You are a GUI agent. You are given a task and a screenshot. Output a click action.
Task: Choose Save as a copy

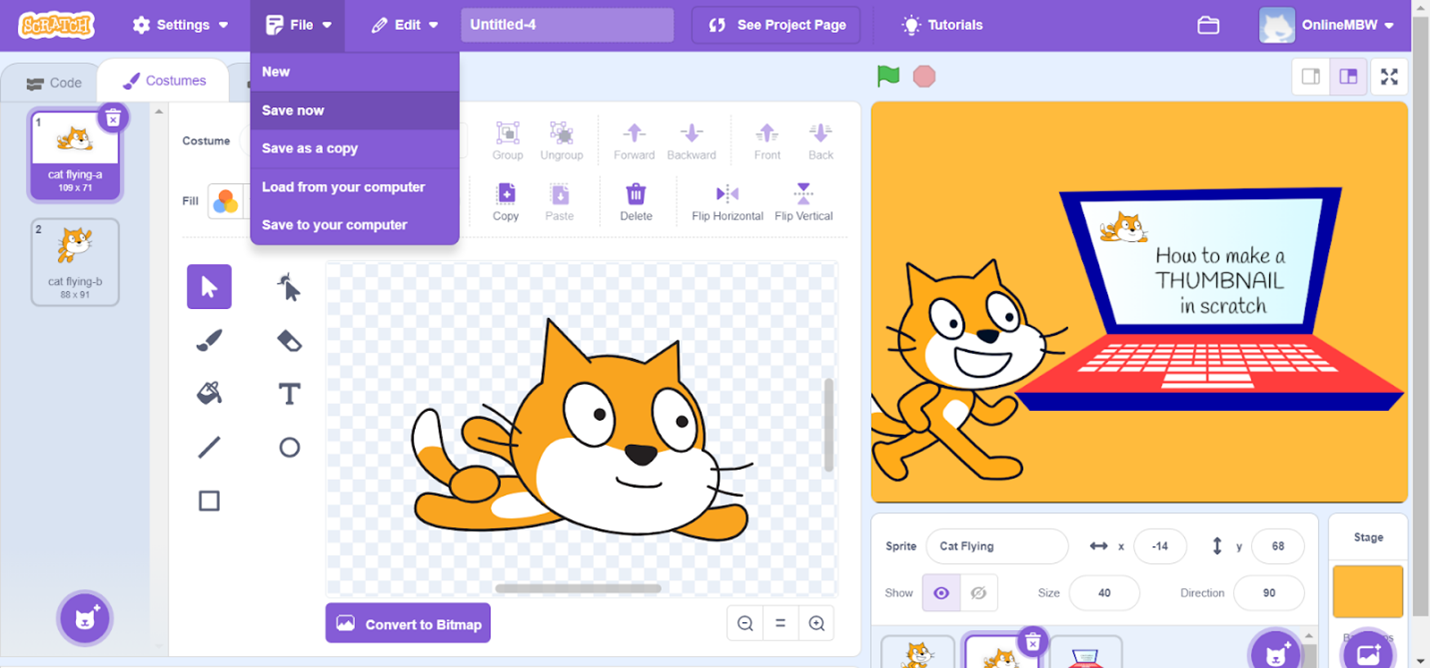click(x=354, y=148)
